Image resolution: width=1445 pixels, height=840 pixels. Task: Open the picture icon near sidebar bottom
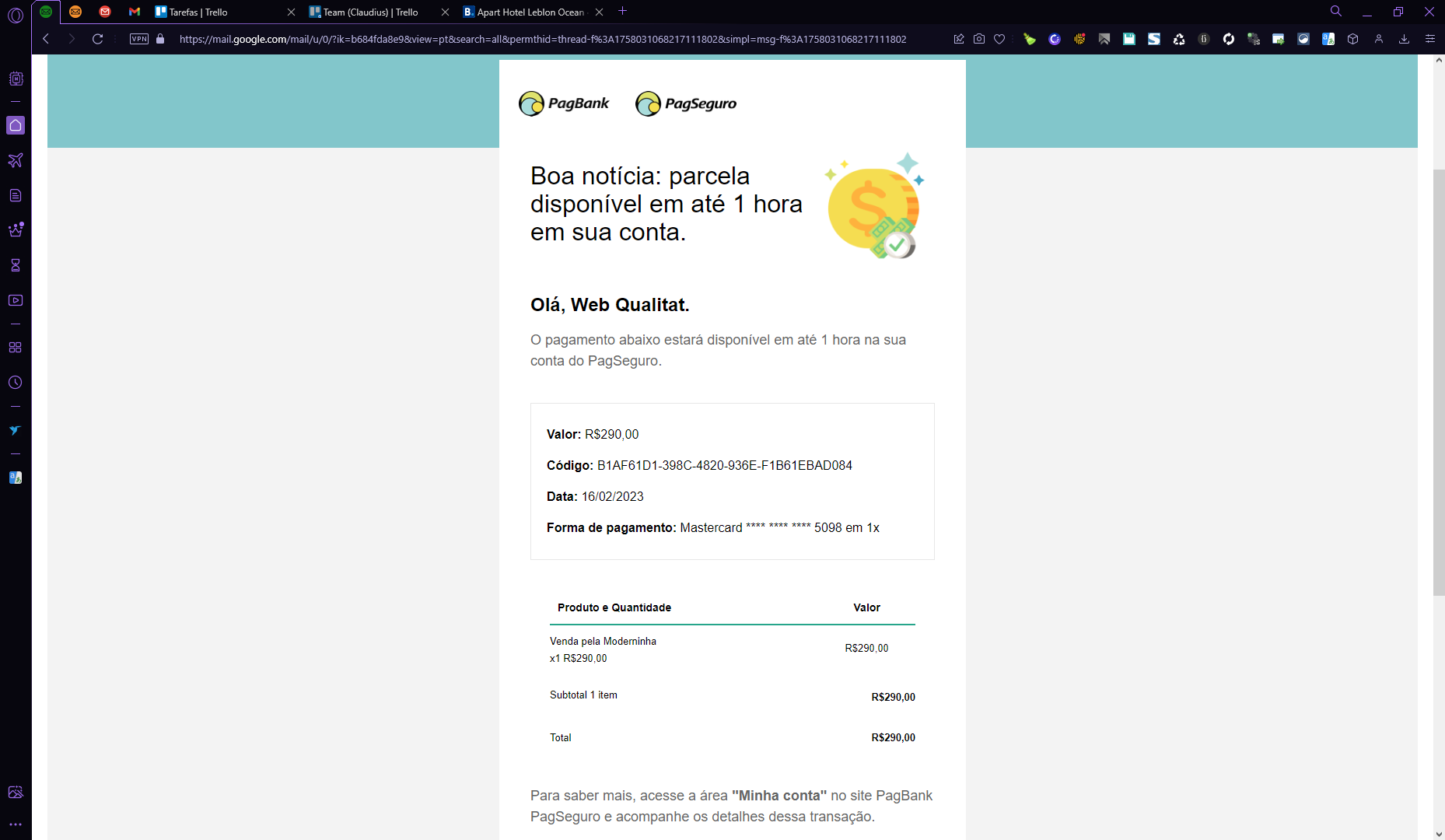tap(16, 793)
